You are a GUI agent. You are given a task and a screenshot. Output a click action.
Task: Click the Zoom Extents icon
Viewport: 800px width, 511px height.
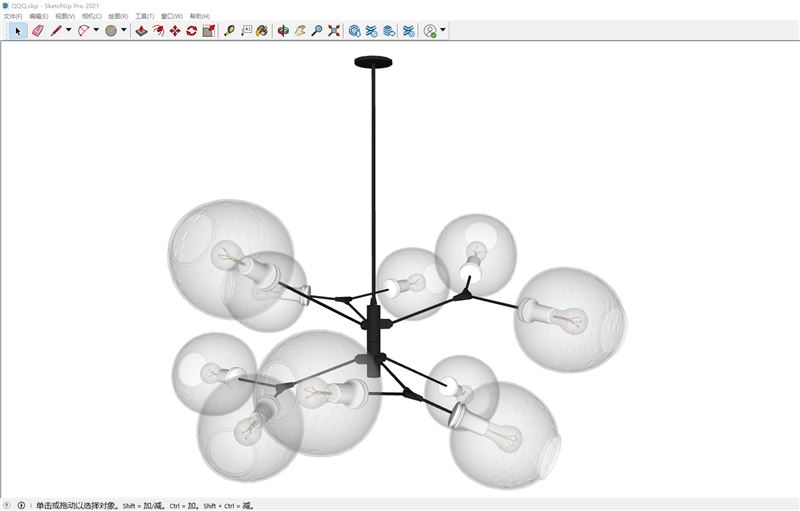click(x=334, y=31)
